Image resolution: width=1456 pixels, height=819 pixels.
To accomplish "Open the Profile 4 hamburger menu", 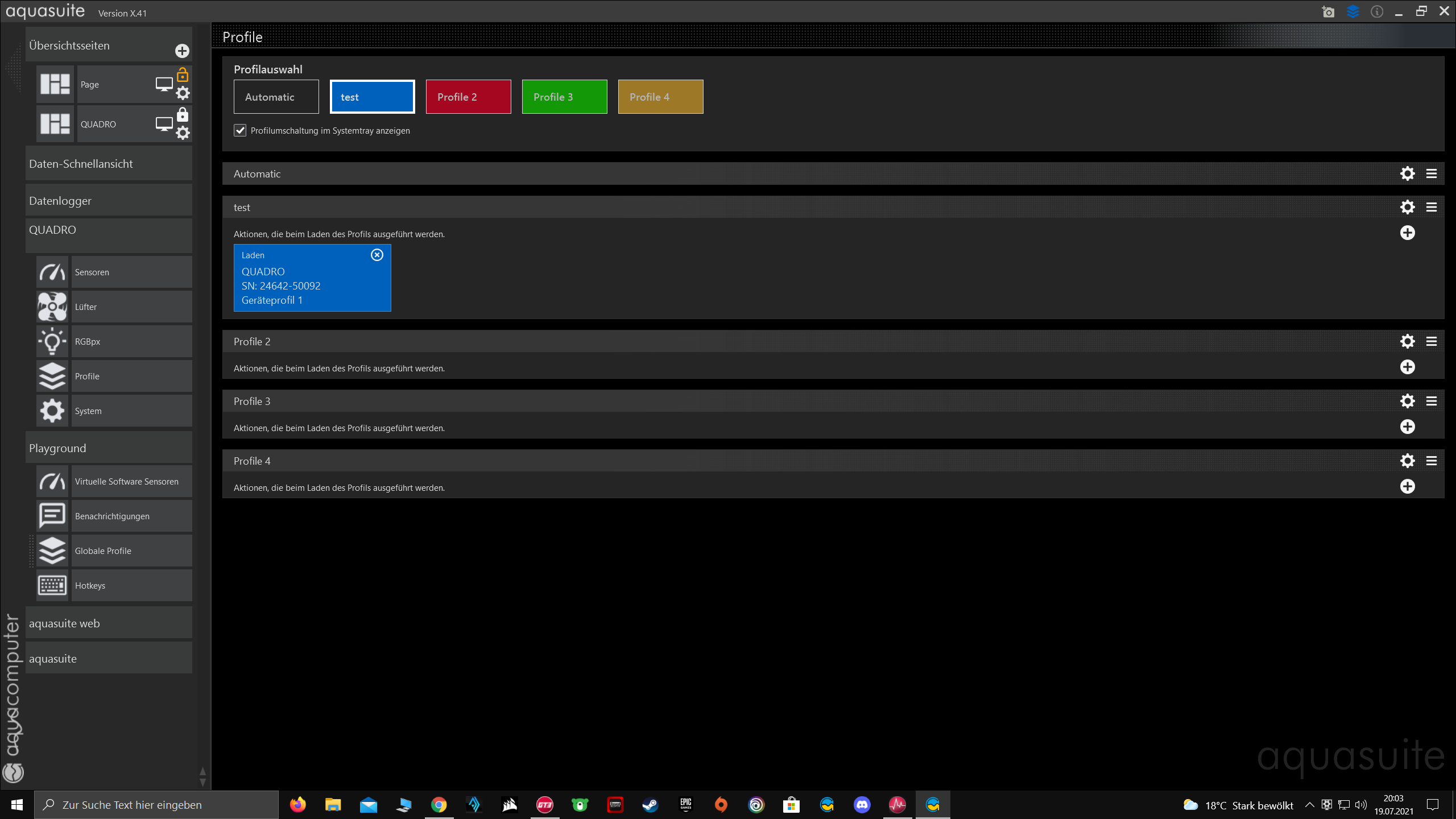I will click(x=1432, y=461).
